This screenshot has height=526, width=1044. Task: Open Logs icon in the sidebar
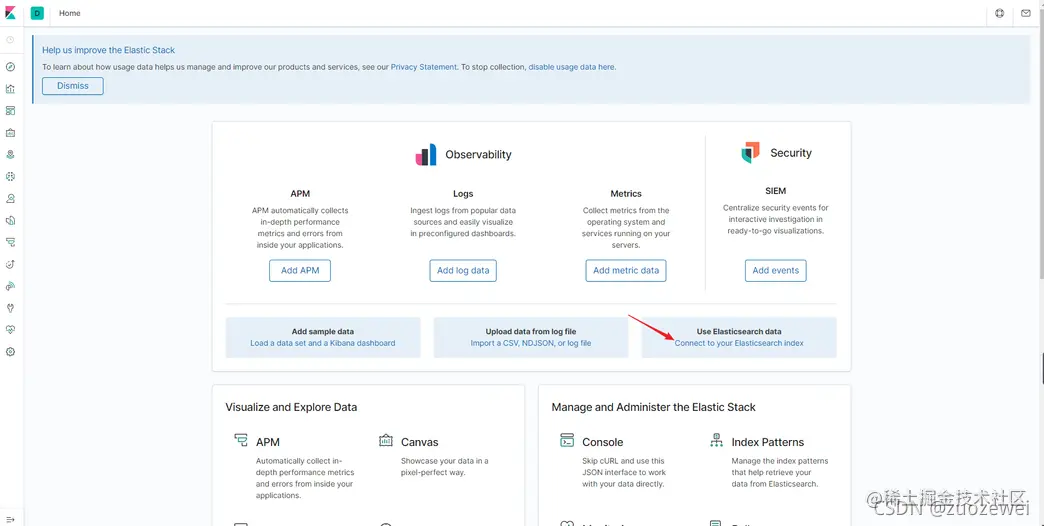pyautogui.click(x=10, y=220)
